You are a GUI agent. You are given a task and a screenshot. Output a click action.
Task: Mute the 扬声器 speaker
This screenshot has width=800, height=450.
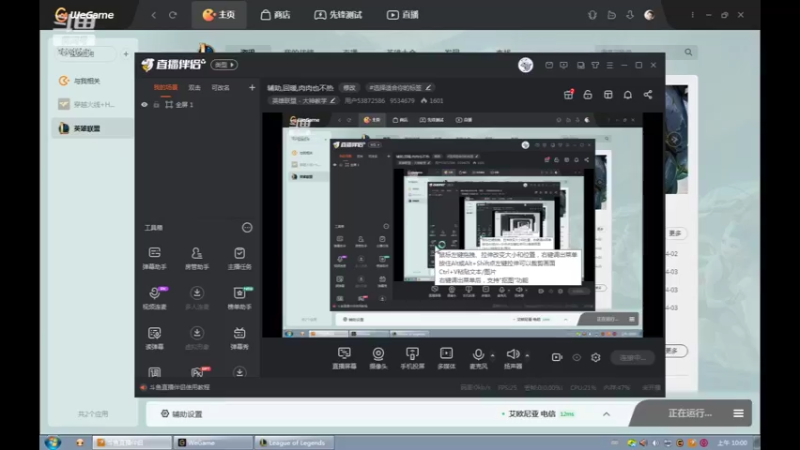pyautogui.click(x=513, y=358)
